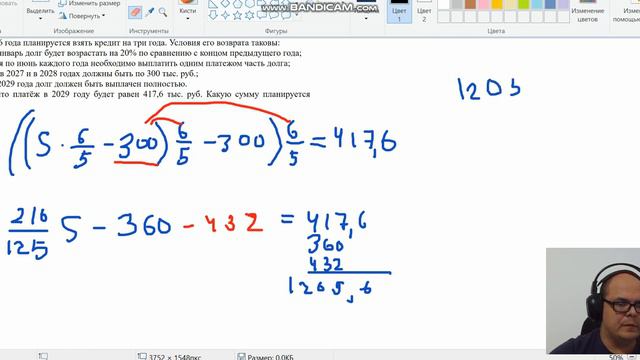
Task: Pick the gold orange color swatch
Action: (497, 5)
